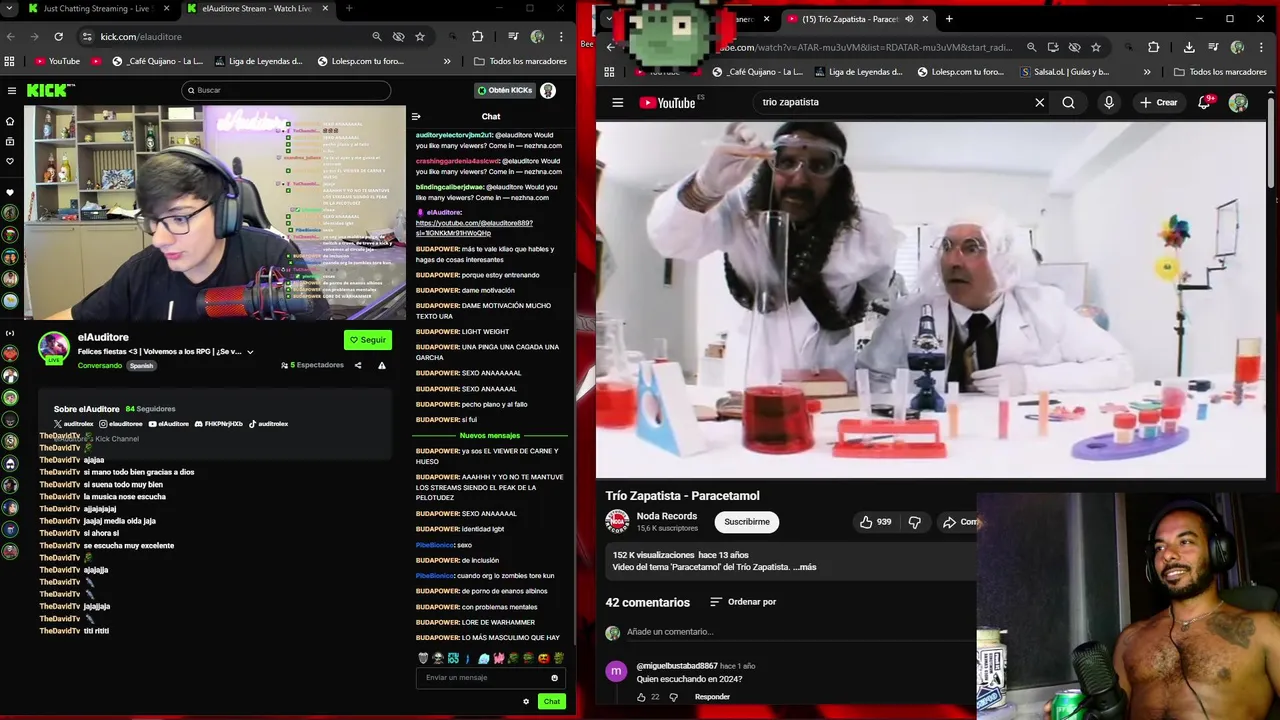
Task: Click the green 'Chat' send button
Action: 552,702
